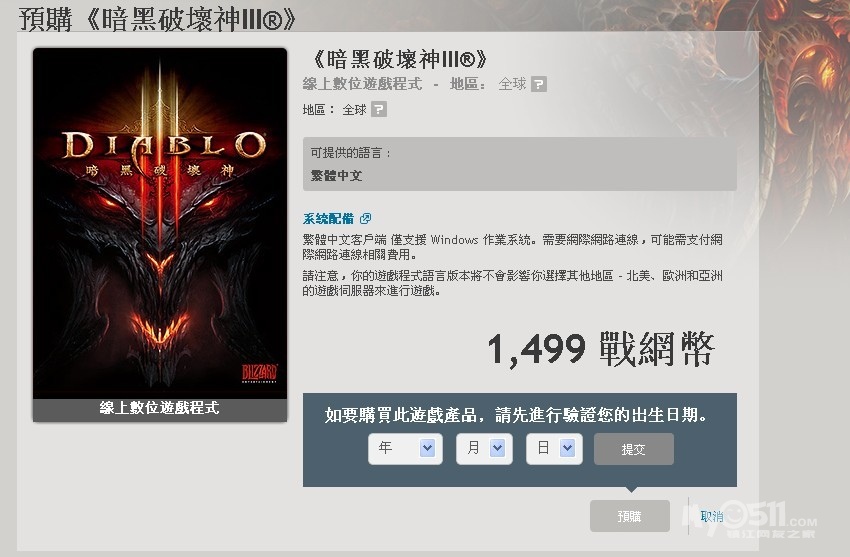Click the 月 dropdown arrow icon
Screen dimensions: 850x557
click(497, 448)
